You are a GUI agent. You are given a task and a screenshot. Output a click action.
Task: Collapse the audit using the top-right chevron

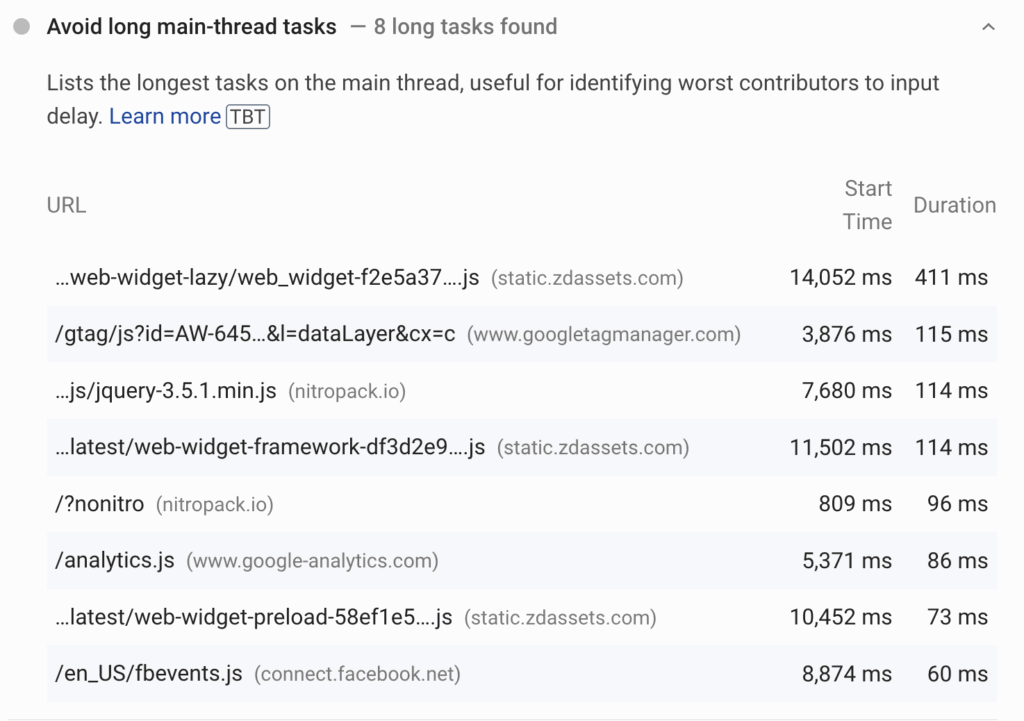click(x=988, y=27)
